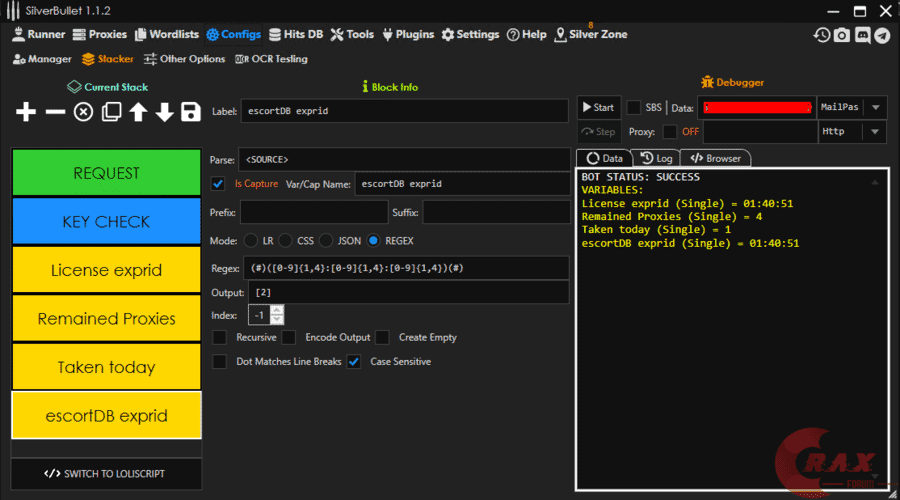Expand the Http proxy type dropdown
Image resolution: width=900 pixels, height=500 pixels.
[875, 132]
